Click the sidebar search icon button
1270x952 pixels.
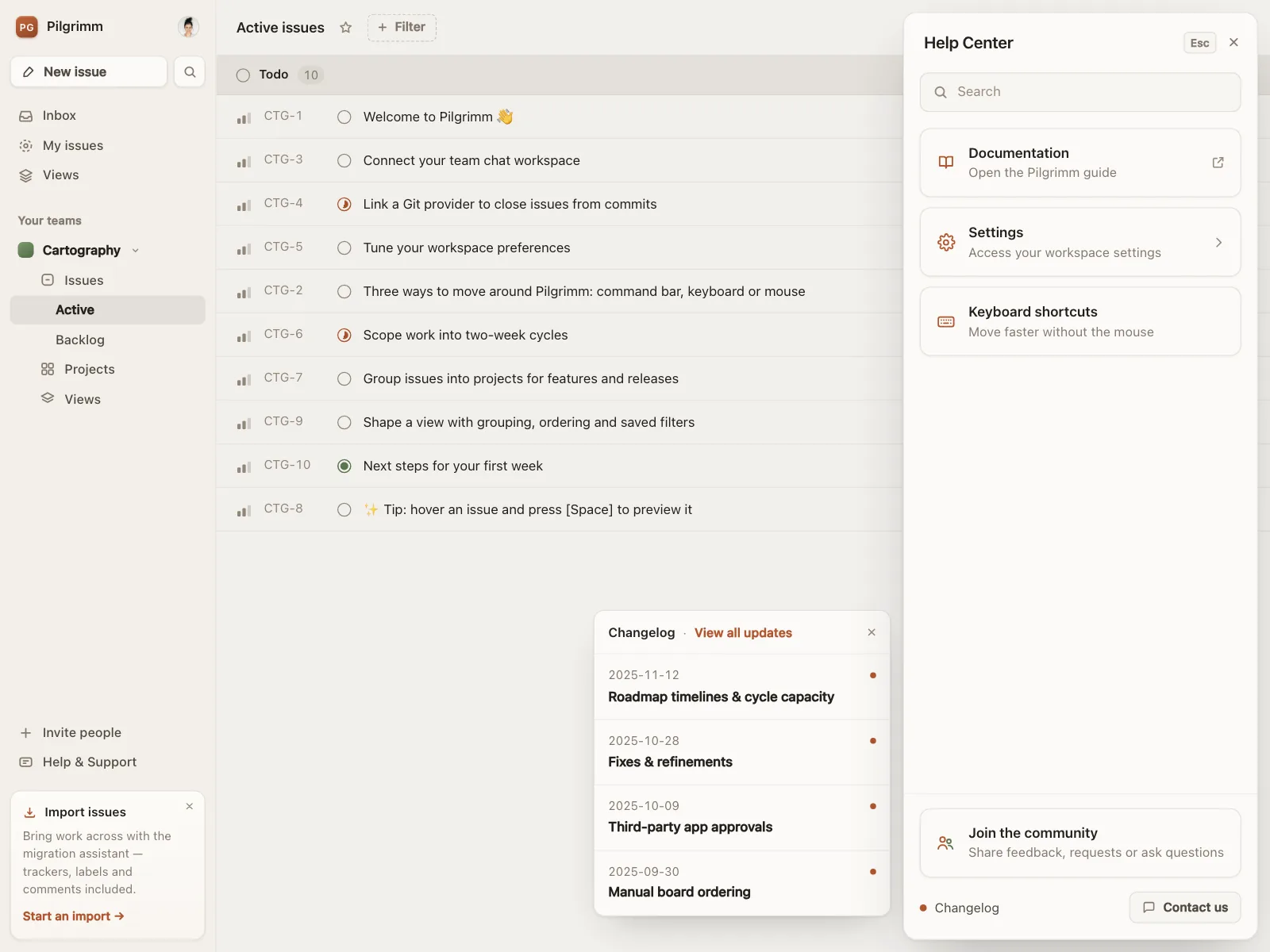[190, 72]
